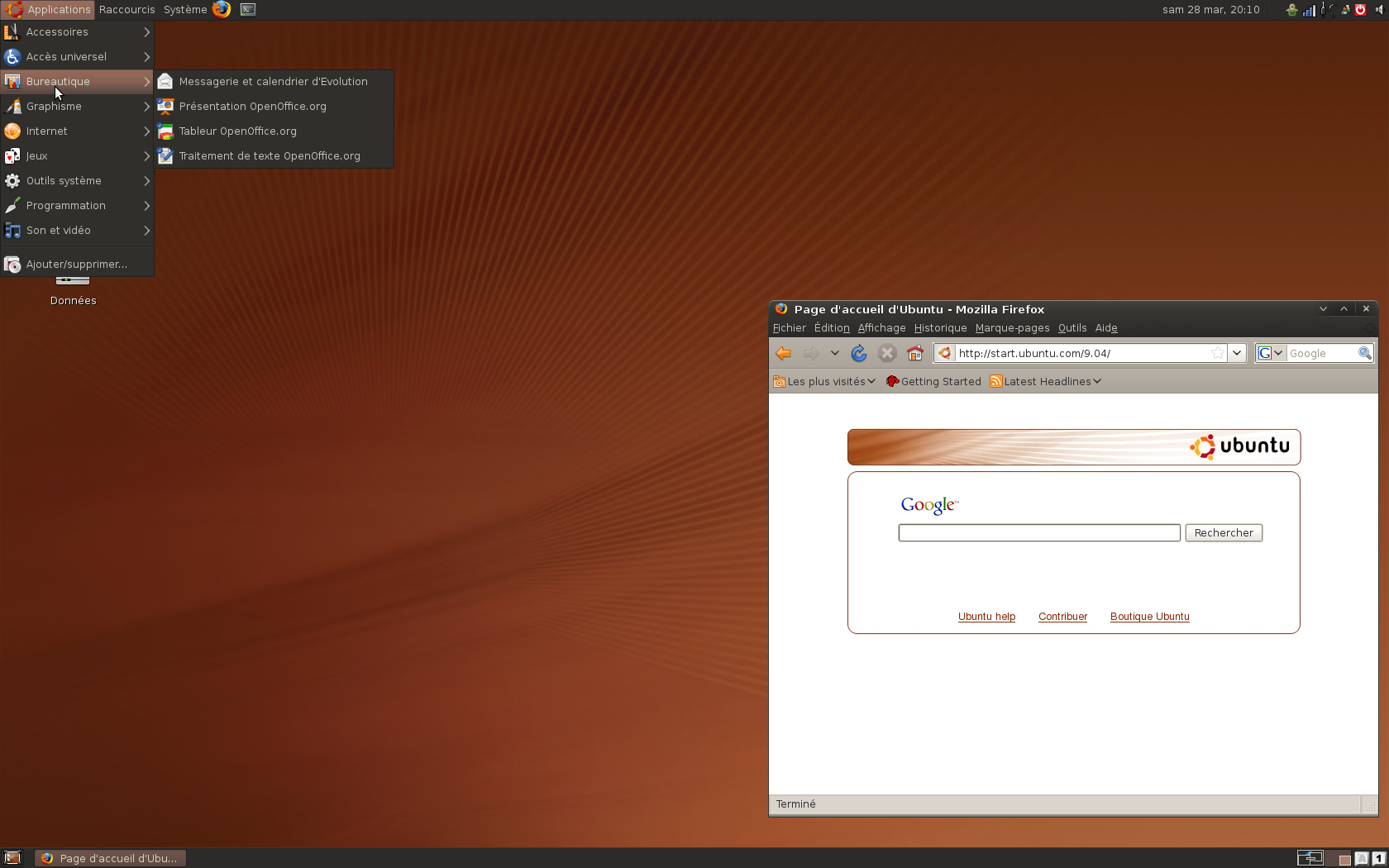
Task: Expand Latest Headlines feed bookmark
Action: [x=1046, y=381]
